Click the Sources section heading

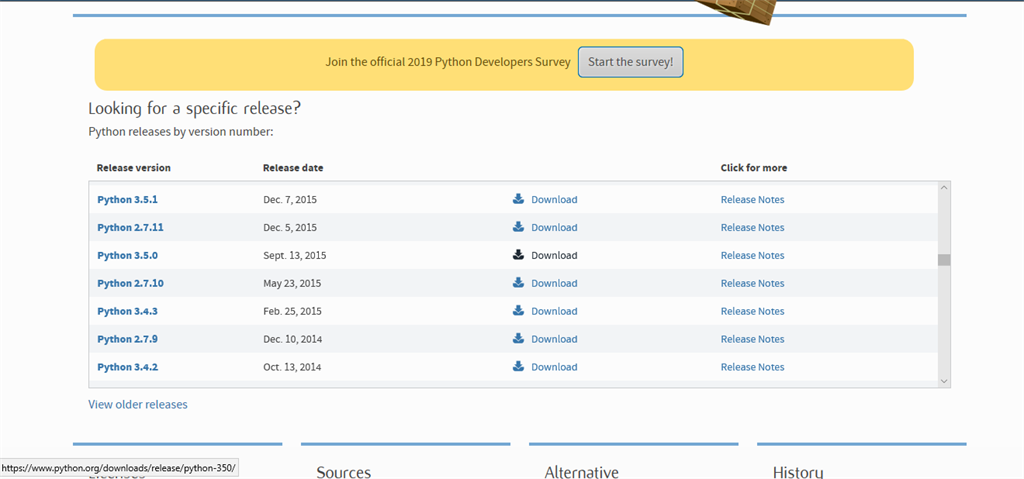(x=344, y=472)
